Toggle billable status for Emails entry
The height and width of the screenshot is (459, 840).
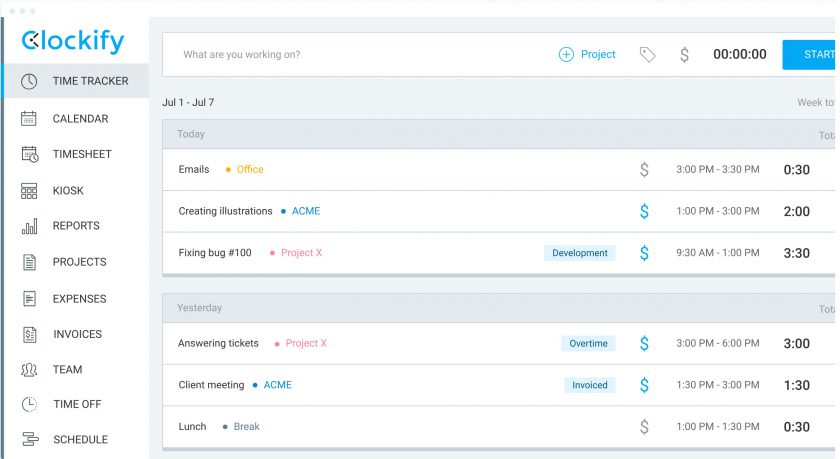(x=644, y=170)
